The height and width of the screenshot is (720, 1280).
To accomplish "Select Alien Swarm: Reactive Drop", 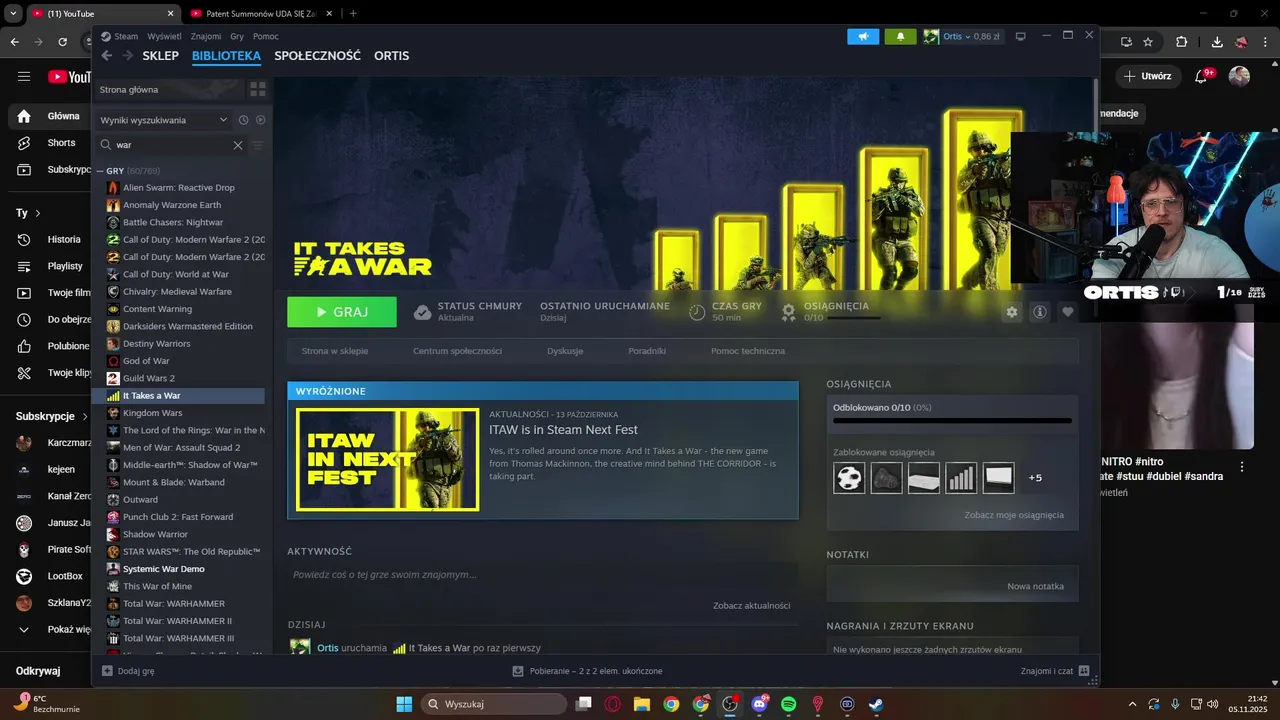I will 178,188.
